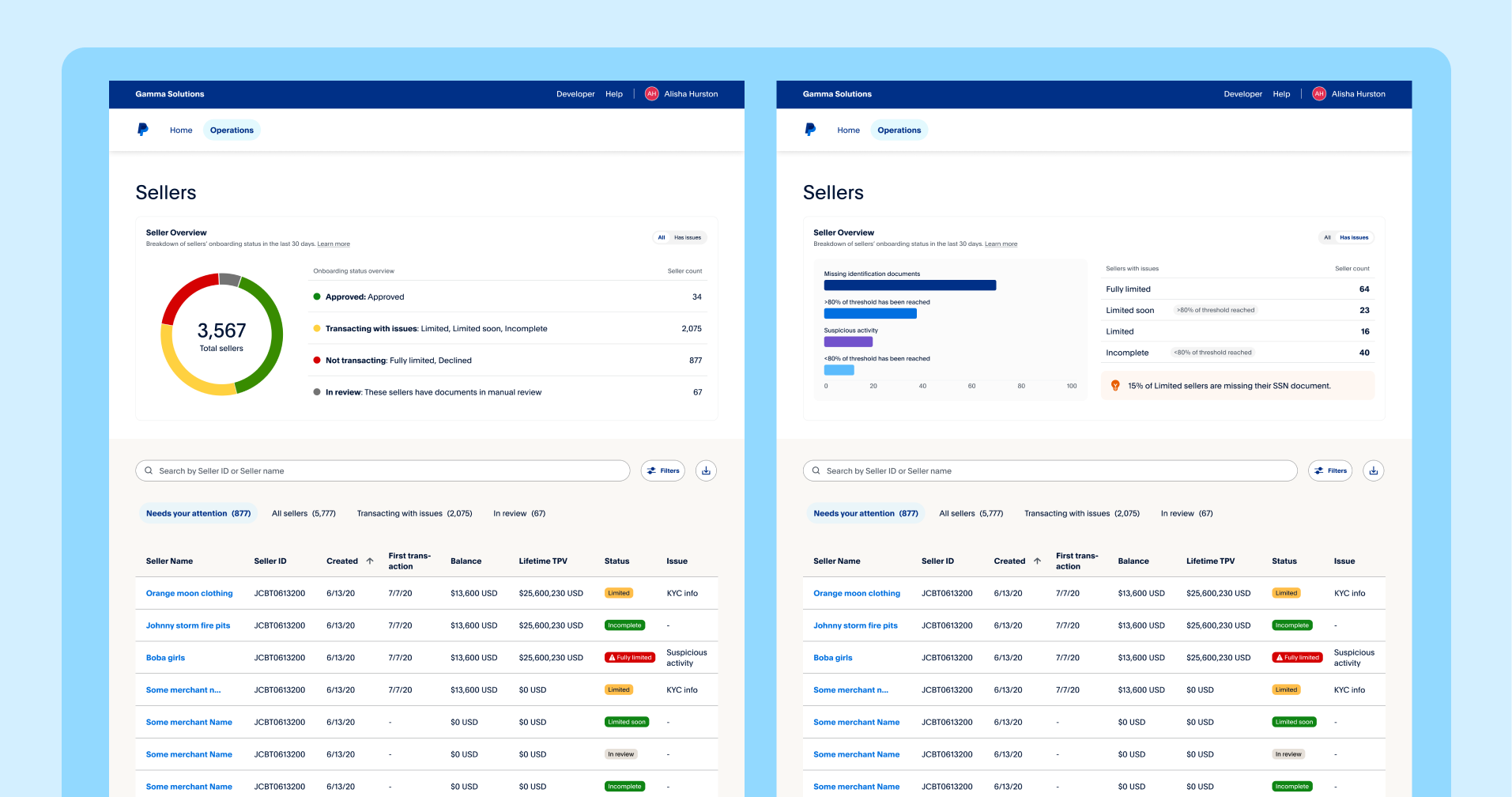Click Created sort arrow in right window

tap(1037, 561)
